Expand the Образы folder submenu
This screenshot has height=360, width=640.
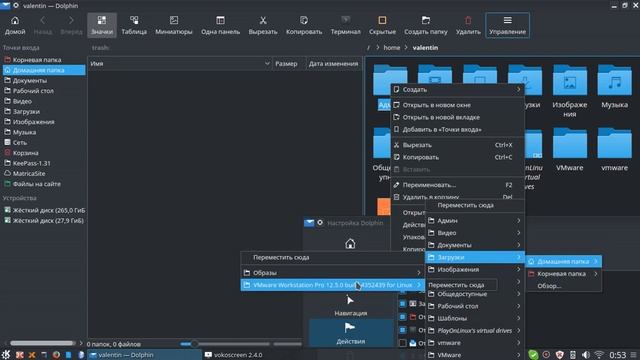[x=332, y=273]
